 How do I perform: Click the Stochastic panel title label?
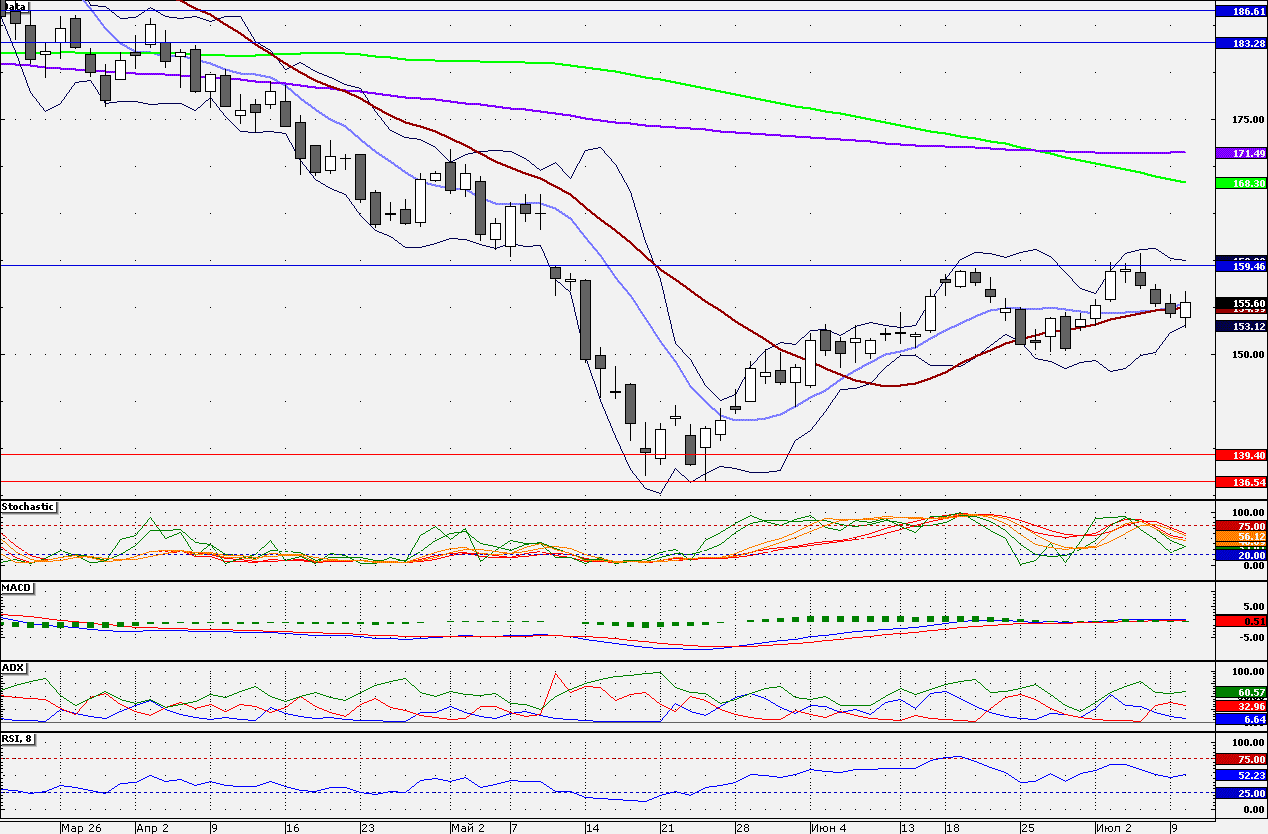[x=29, y=507]
